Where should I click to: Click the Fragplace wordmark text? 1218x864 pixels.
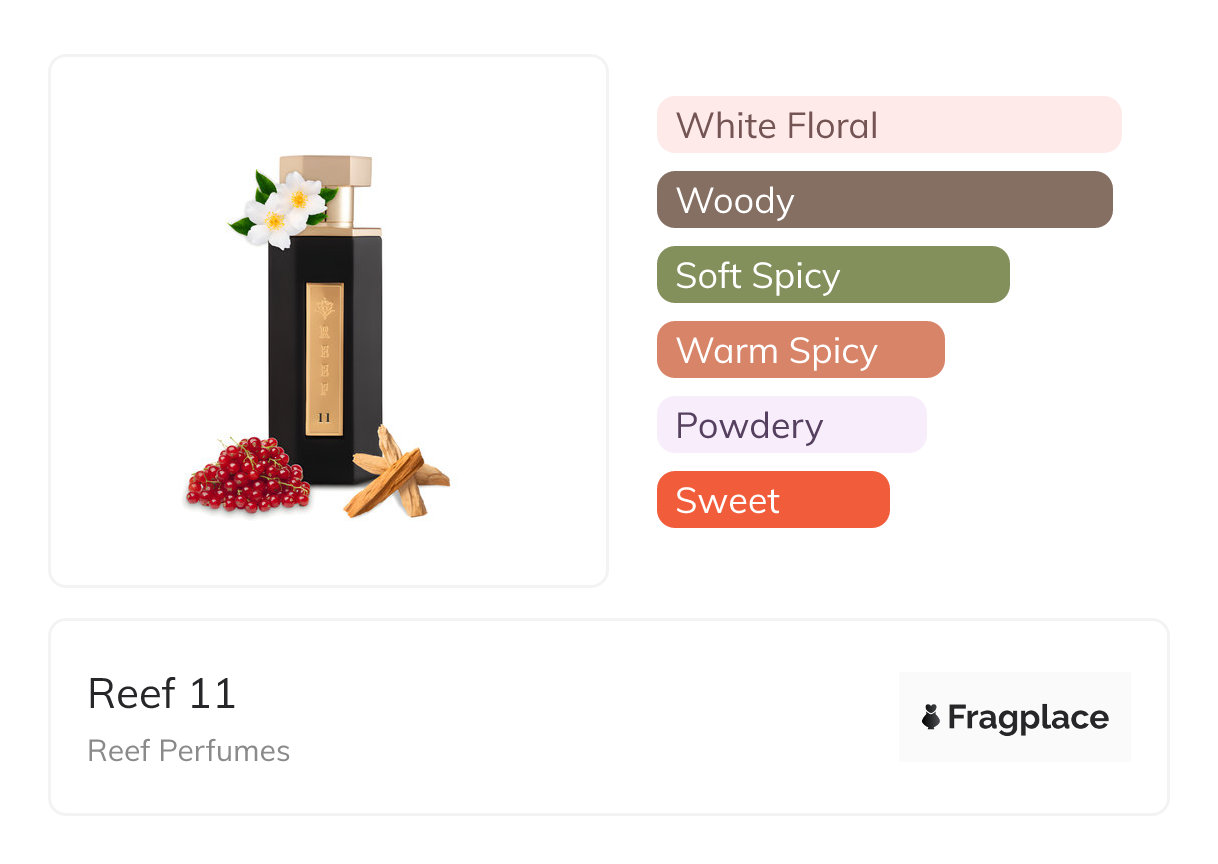click(1027, 717)
